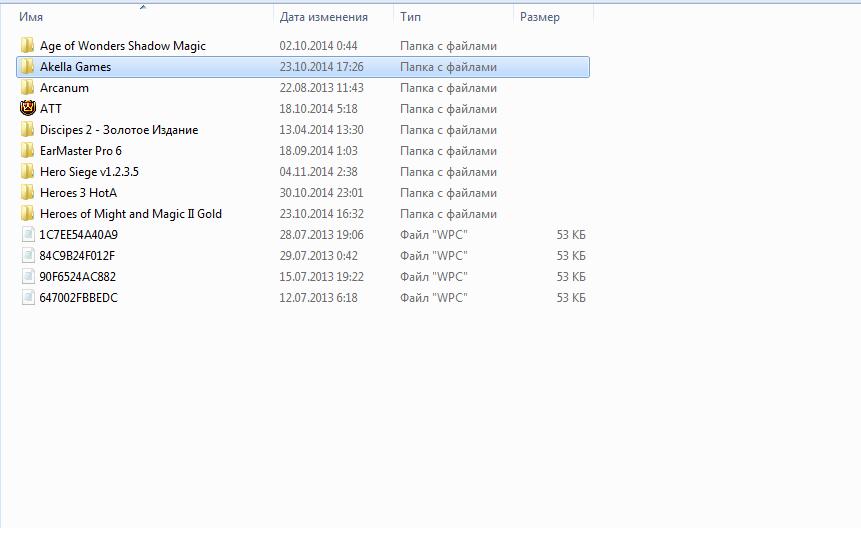
Task: Click the date 23.10.2014 17:26
Action: click(x=321, y=66)
